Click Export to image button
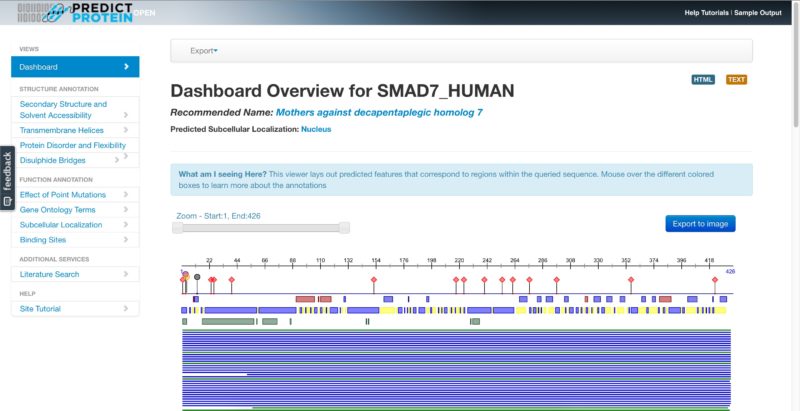The height and width of the screenshot is (411, 800). (x=700, y=223)
